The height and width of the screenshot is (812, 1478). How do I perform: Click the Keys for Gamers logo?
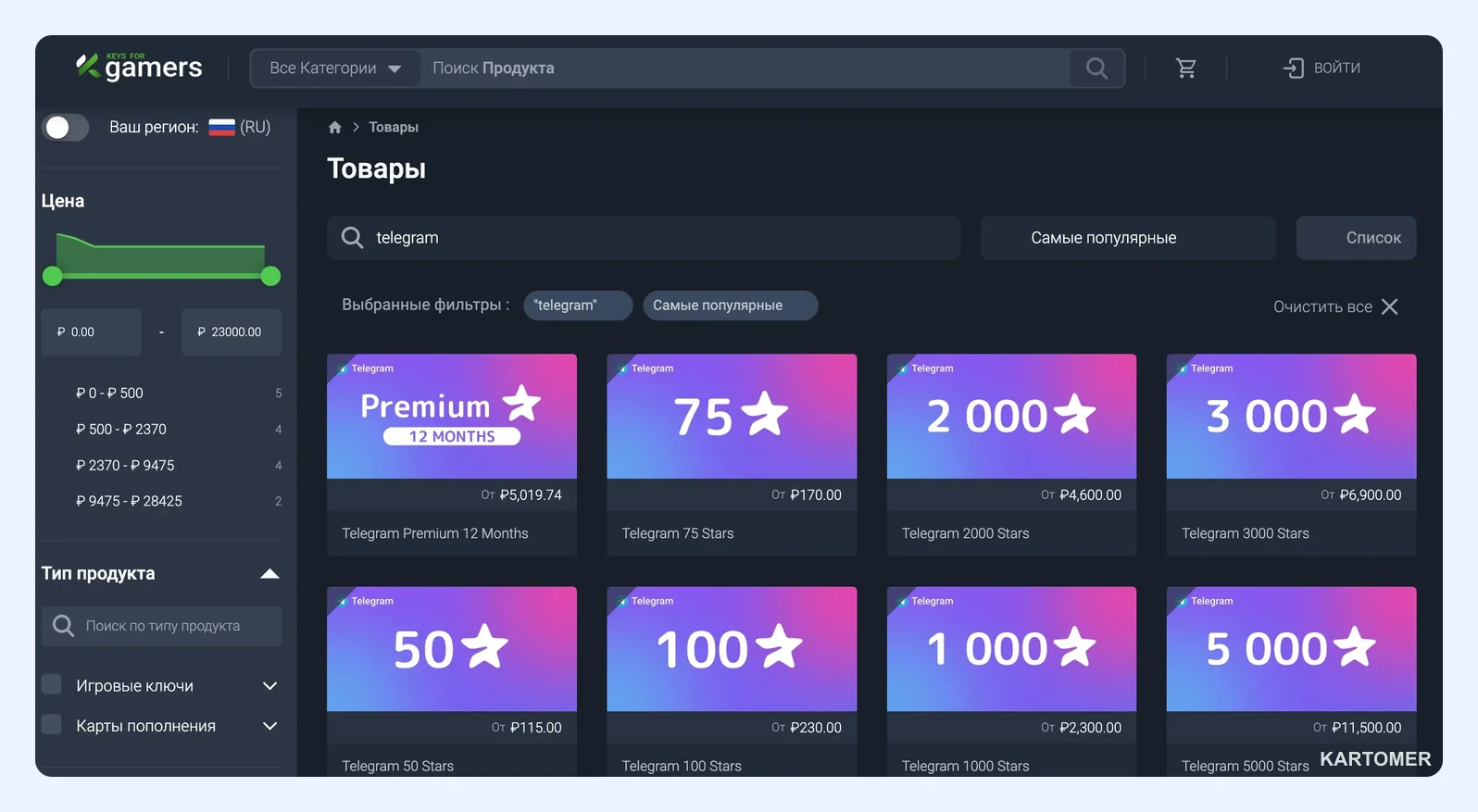click(x=139, y=67)
